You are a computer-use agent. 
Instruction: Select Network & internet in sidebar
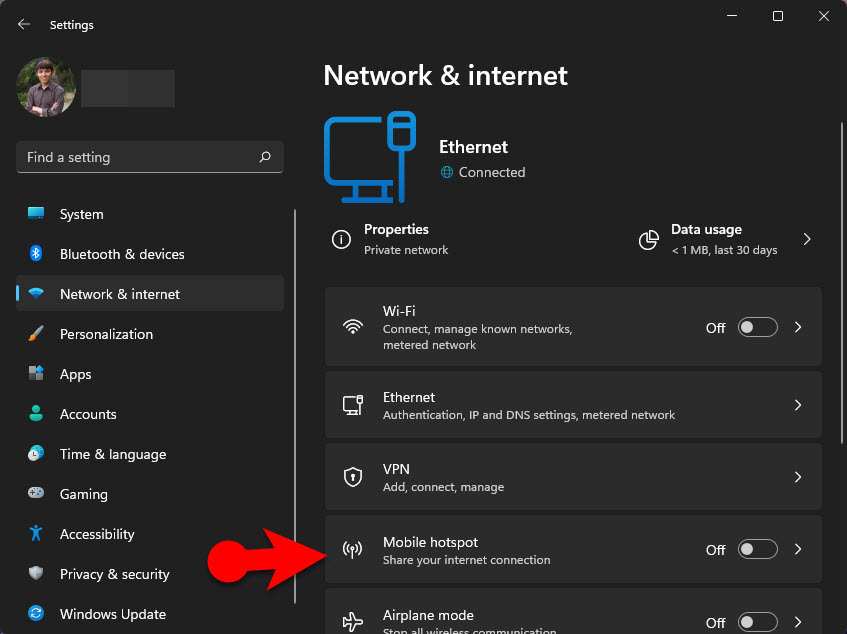(150, 294)
